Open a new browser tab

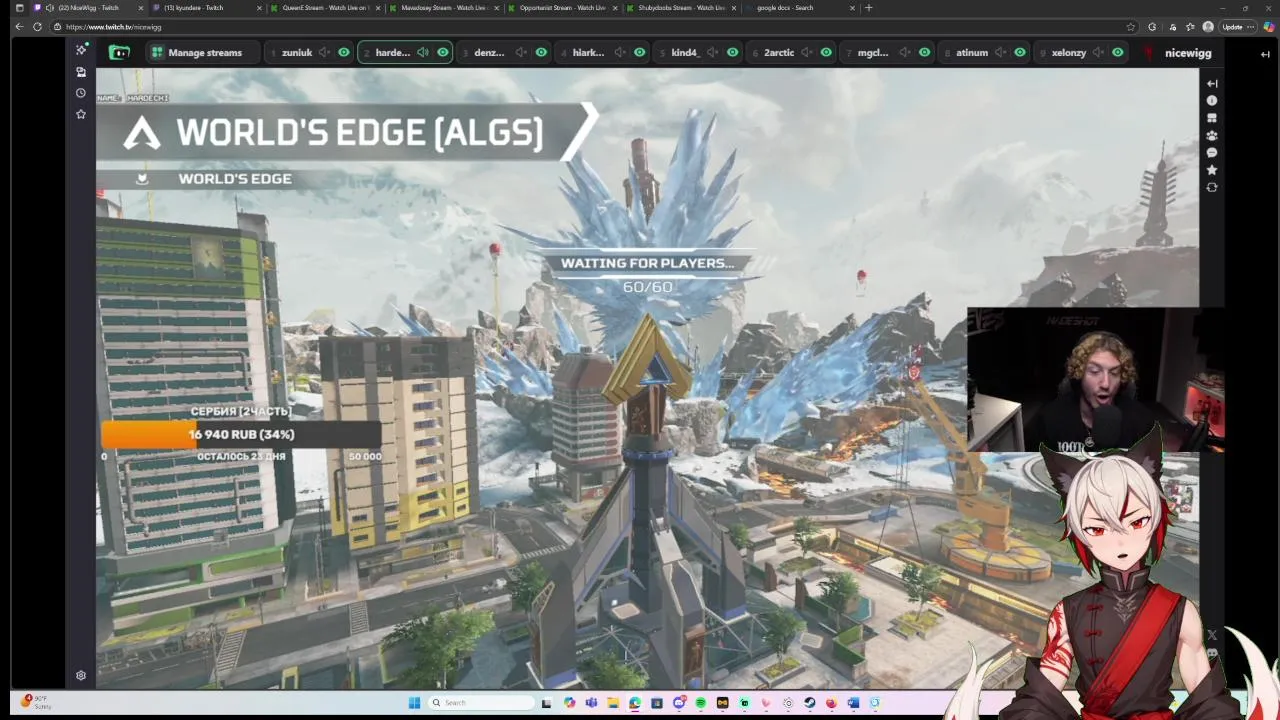(x=868, y=8)
